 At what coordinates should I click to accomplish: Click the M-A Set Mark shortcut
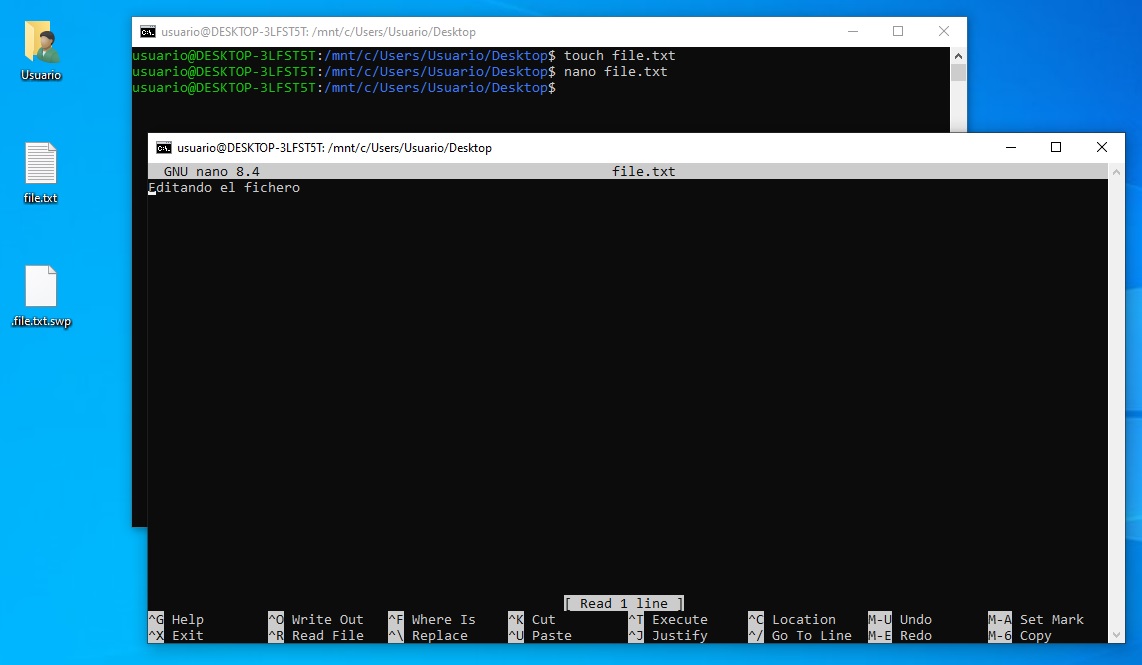[1036, 620]
